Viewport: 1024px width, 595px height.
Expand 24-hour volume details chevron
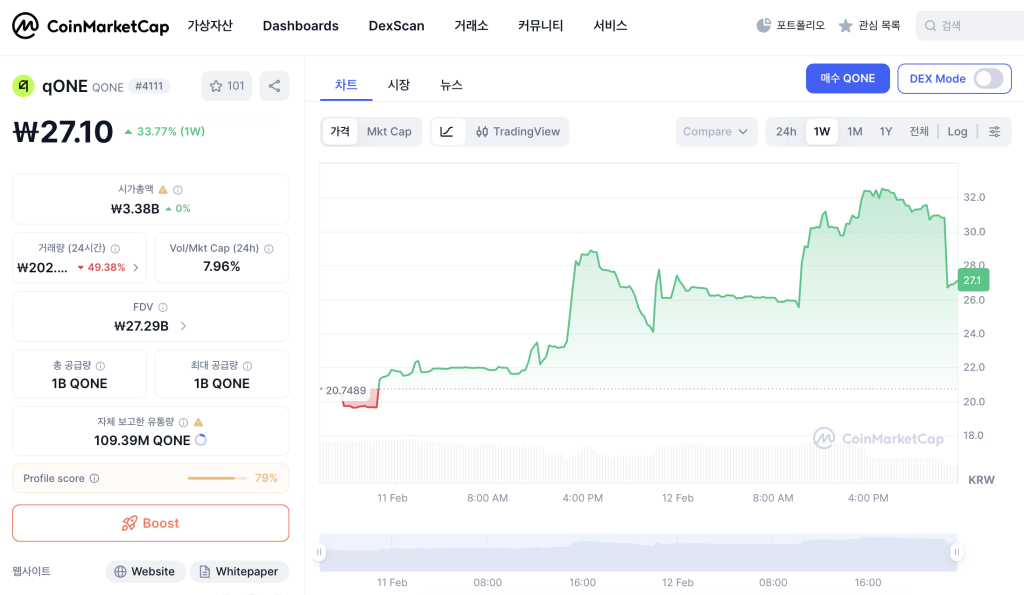[x=136, y=267]
